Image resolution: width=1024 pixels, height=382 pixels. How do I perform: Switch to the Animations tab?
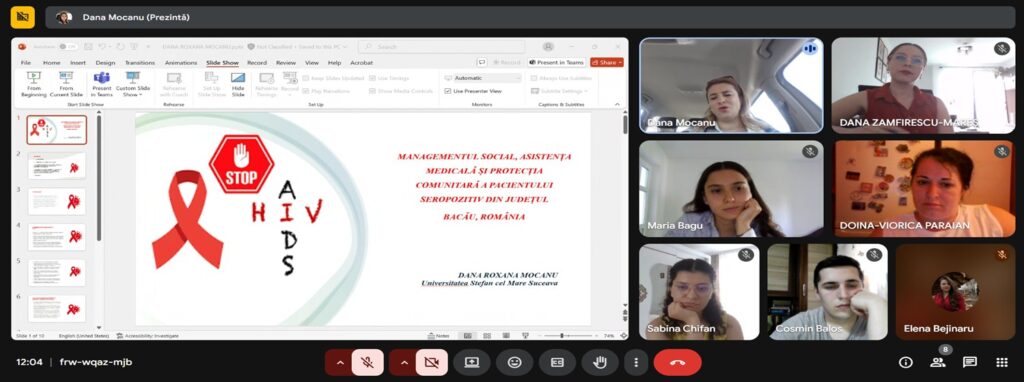(181, 63)
